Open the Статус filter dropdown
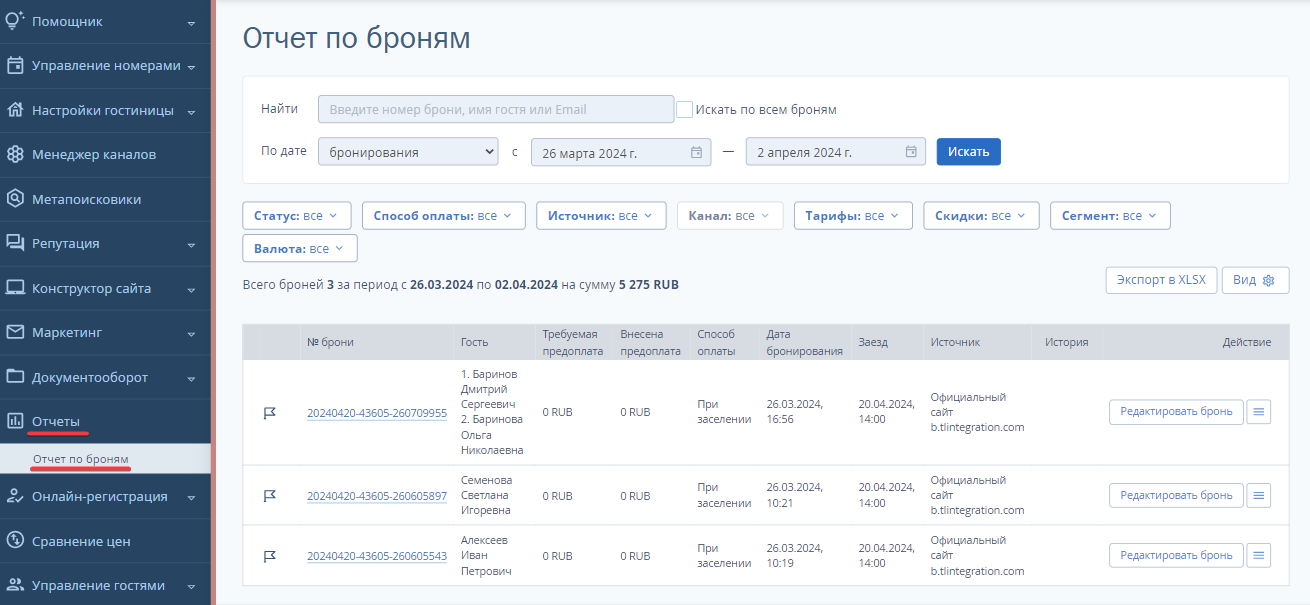The height and width of the screenshot is (605, 1310). click(x=297, y=216)
